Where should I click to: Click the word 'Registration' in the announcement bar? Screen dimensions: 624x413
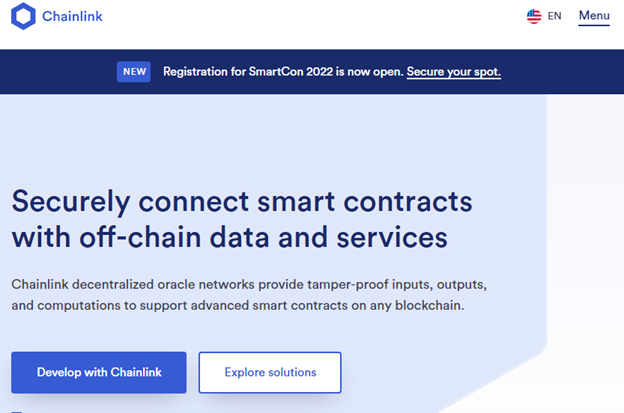(198, 72)
